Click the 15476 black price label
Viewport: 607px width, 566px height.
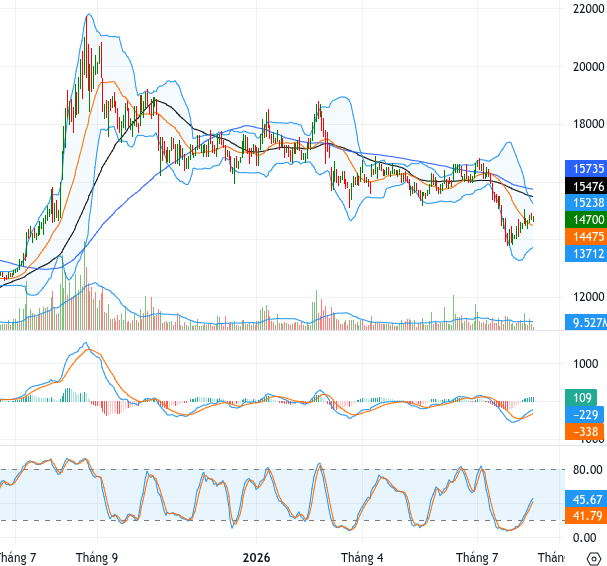tap(586, 186)
